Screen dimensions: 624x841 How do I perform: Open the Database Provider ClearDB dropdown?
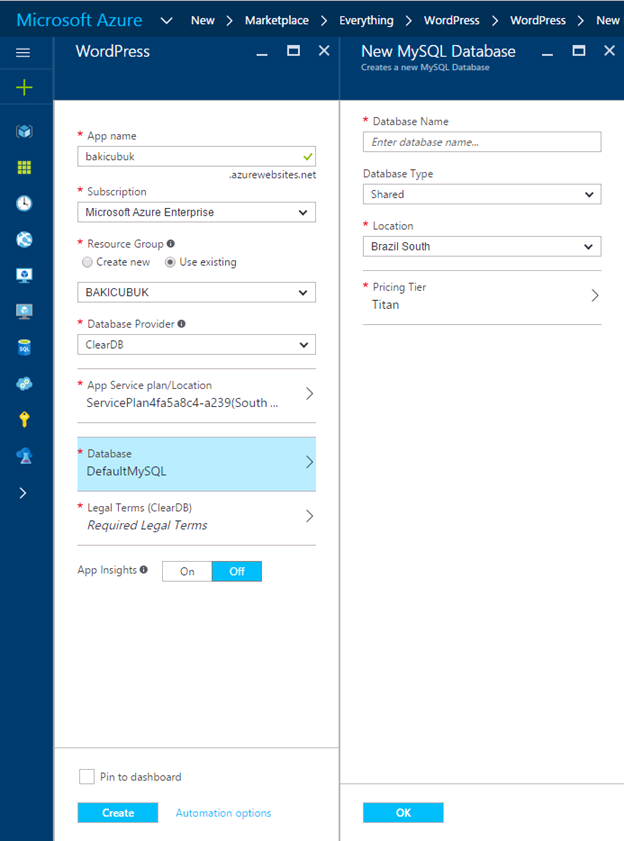point(196,345)
